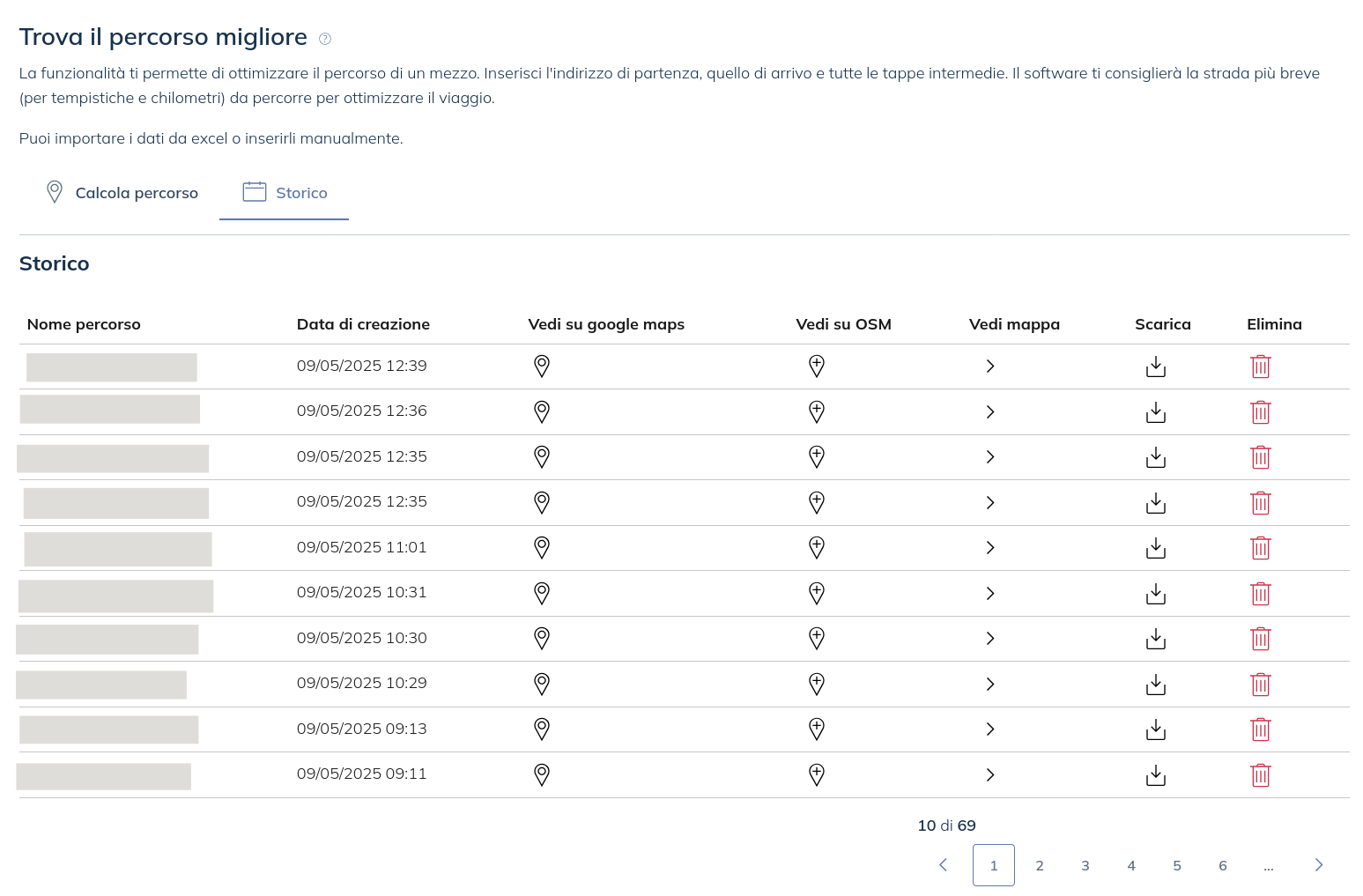
Task: Click the pagination ellipsis for more pages
Action: click(x=1269, y=866)
